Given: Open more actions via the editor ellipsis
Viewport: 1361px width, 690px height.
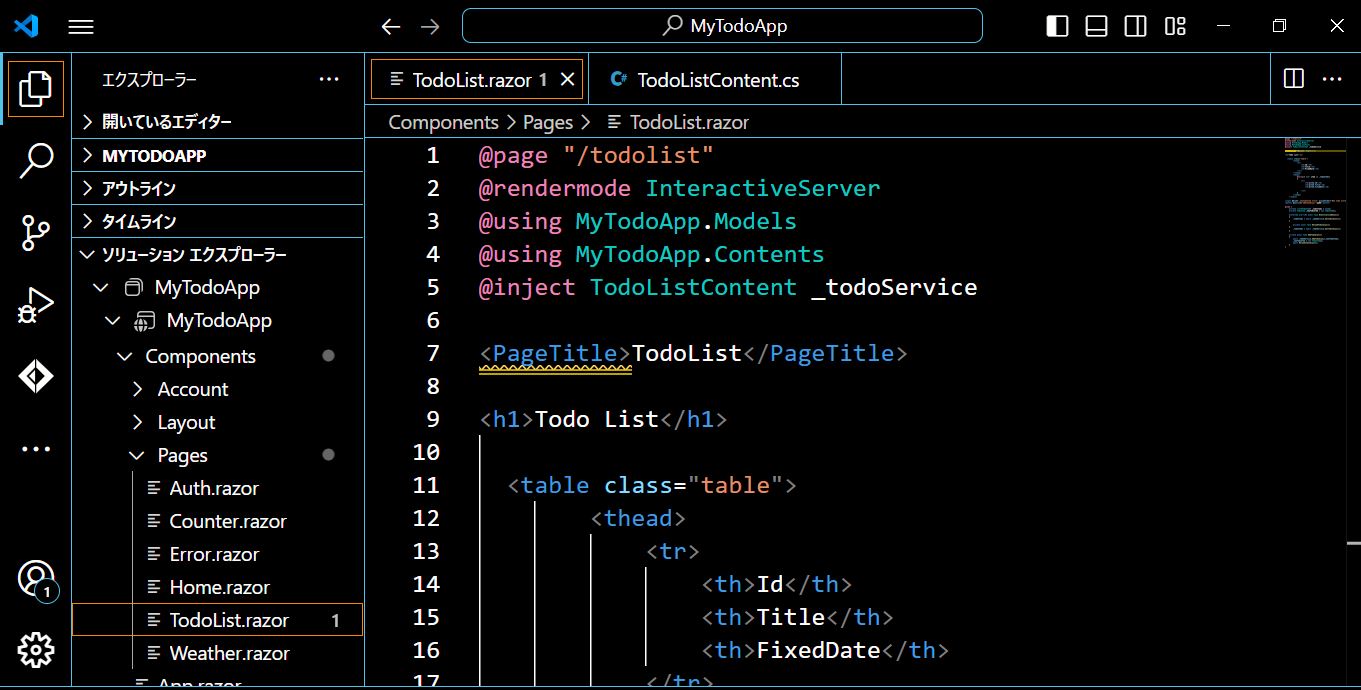Looking at the screenshot, I should click(1332, 78).
